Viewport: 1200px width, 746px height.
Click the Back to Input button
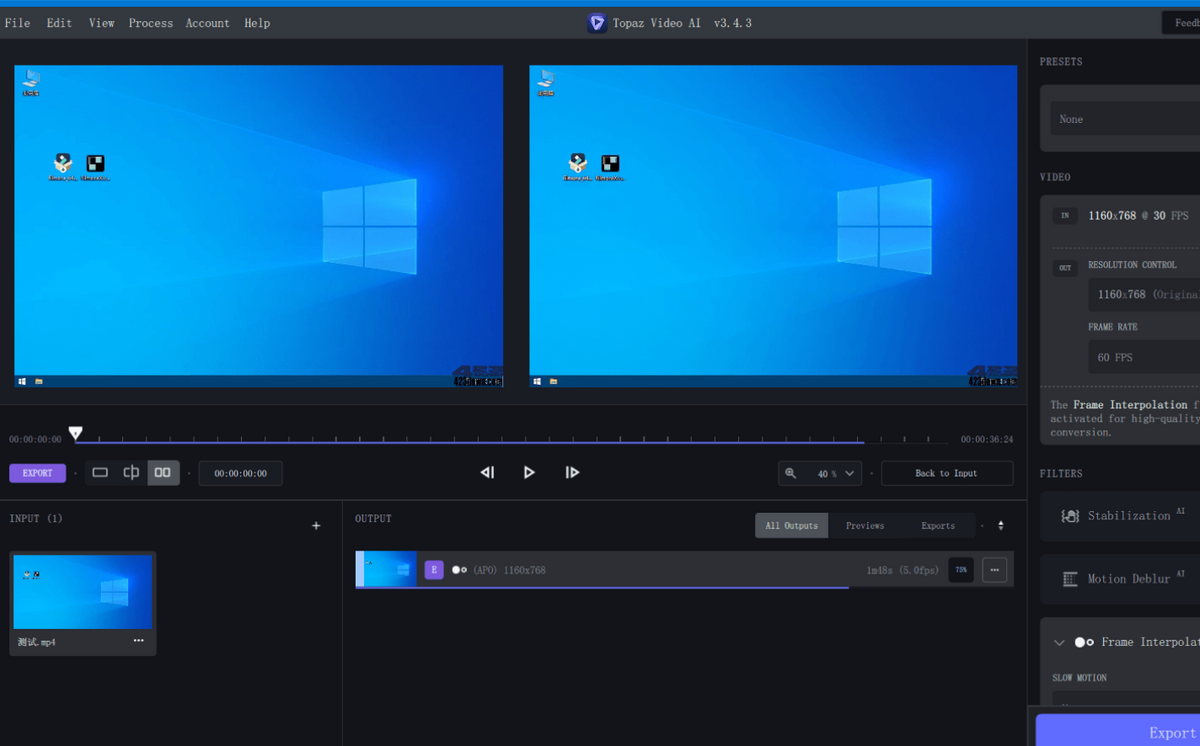click(946, 473)
